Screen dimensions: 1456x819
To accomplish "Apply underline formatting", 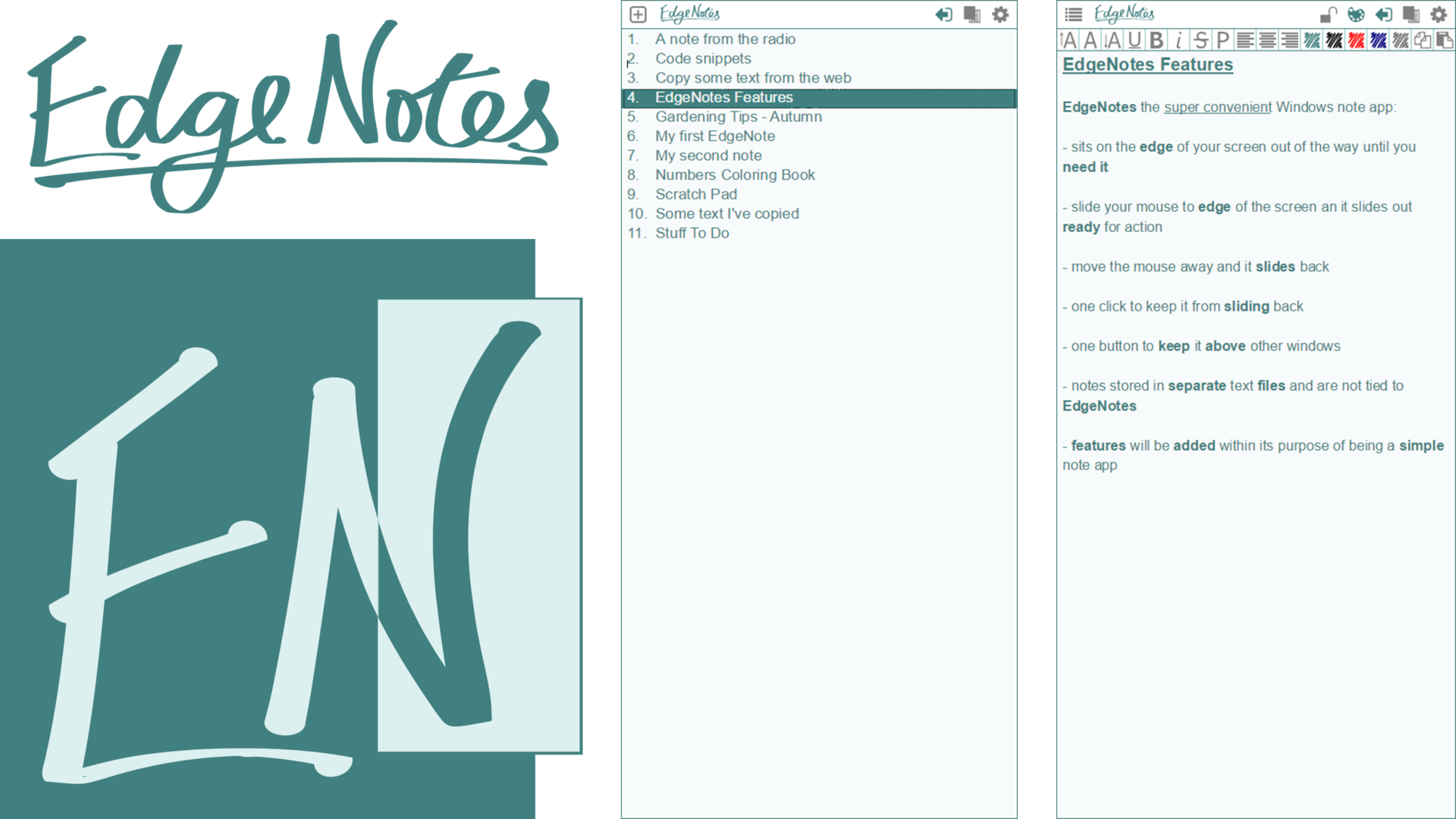I will pos(1134,40).
